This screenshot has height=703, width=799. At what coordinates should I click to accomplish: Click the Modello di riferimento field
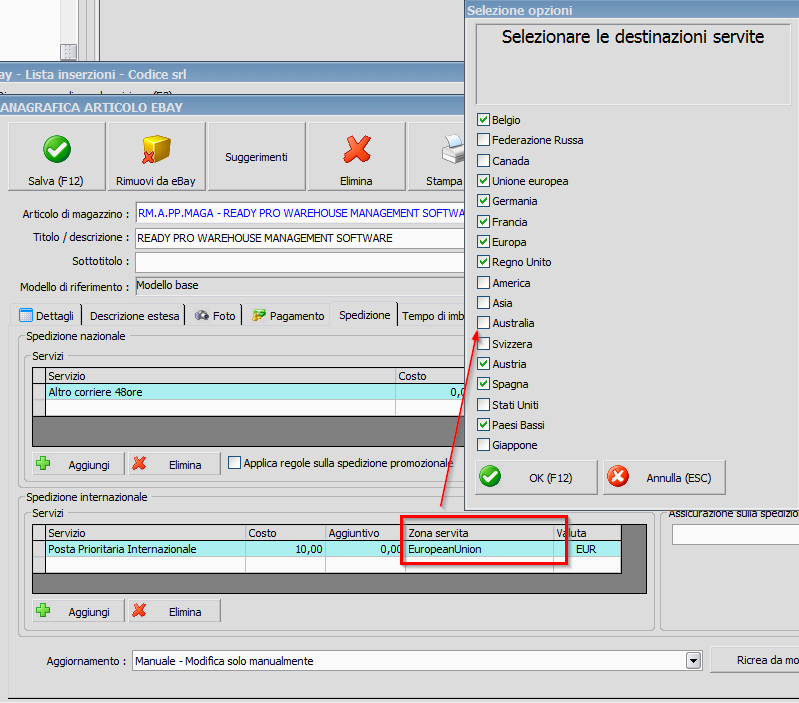click(x=300, y=286)
